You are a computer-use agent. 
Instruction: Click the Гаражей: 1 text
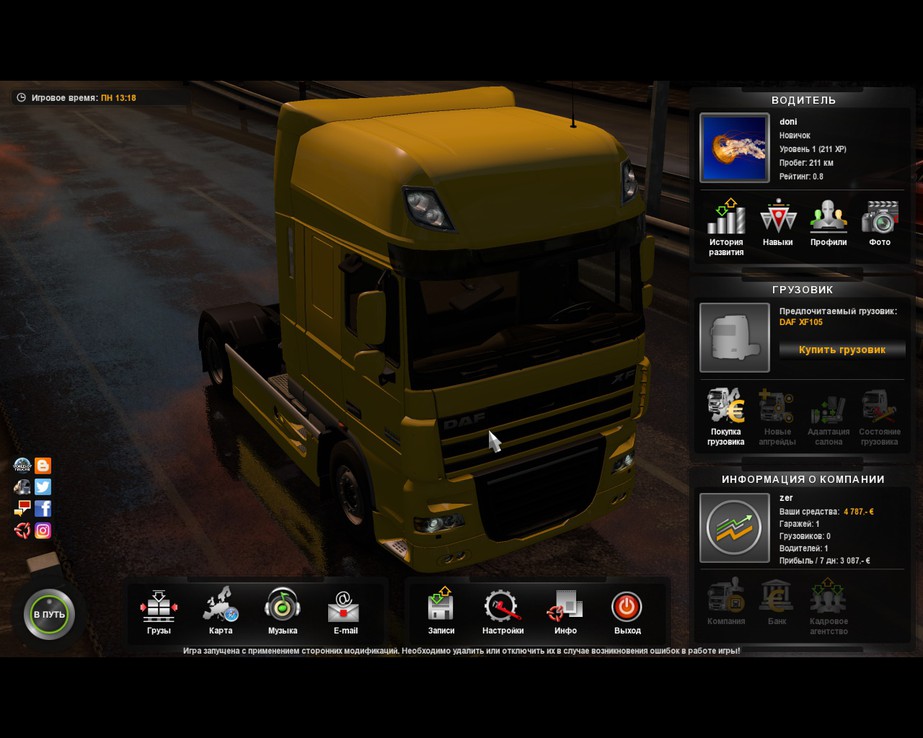coord(799,524)
